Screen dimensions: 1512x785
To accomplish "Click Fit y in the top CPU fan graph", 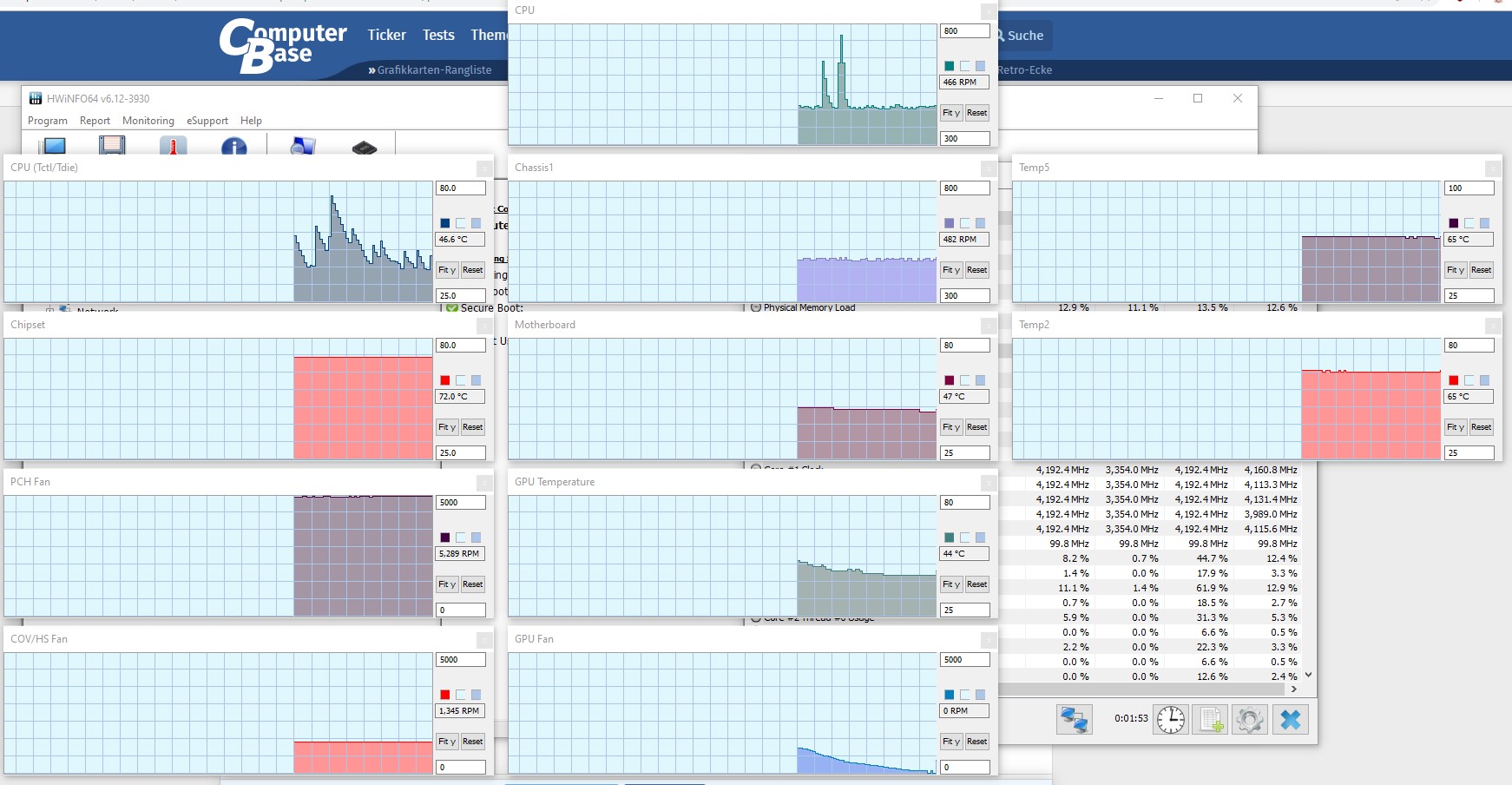I will 951,113.
